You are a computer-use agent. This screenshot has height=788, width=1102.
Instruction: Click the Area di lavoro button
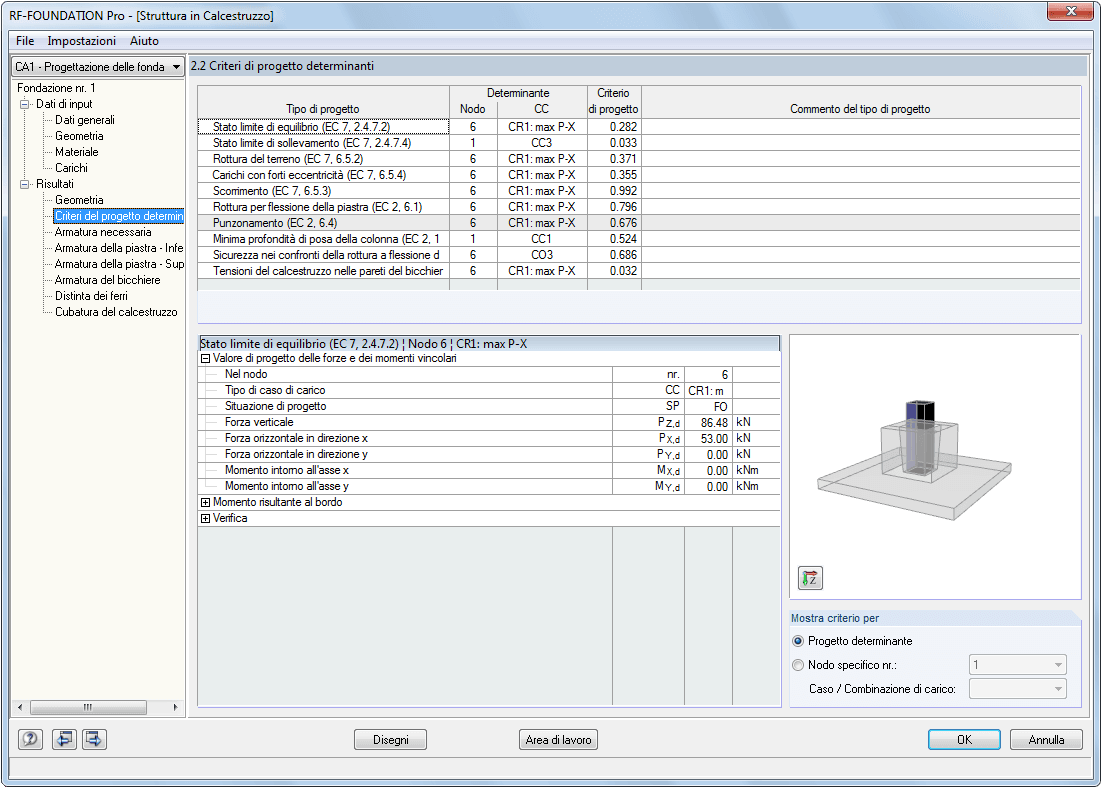pos(559,739)
